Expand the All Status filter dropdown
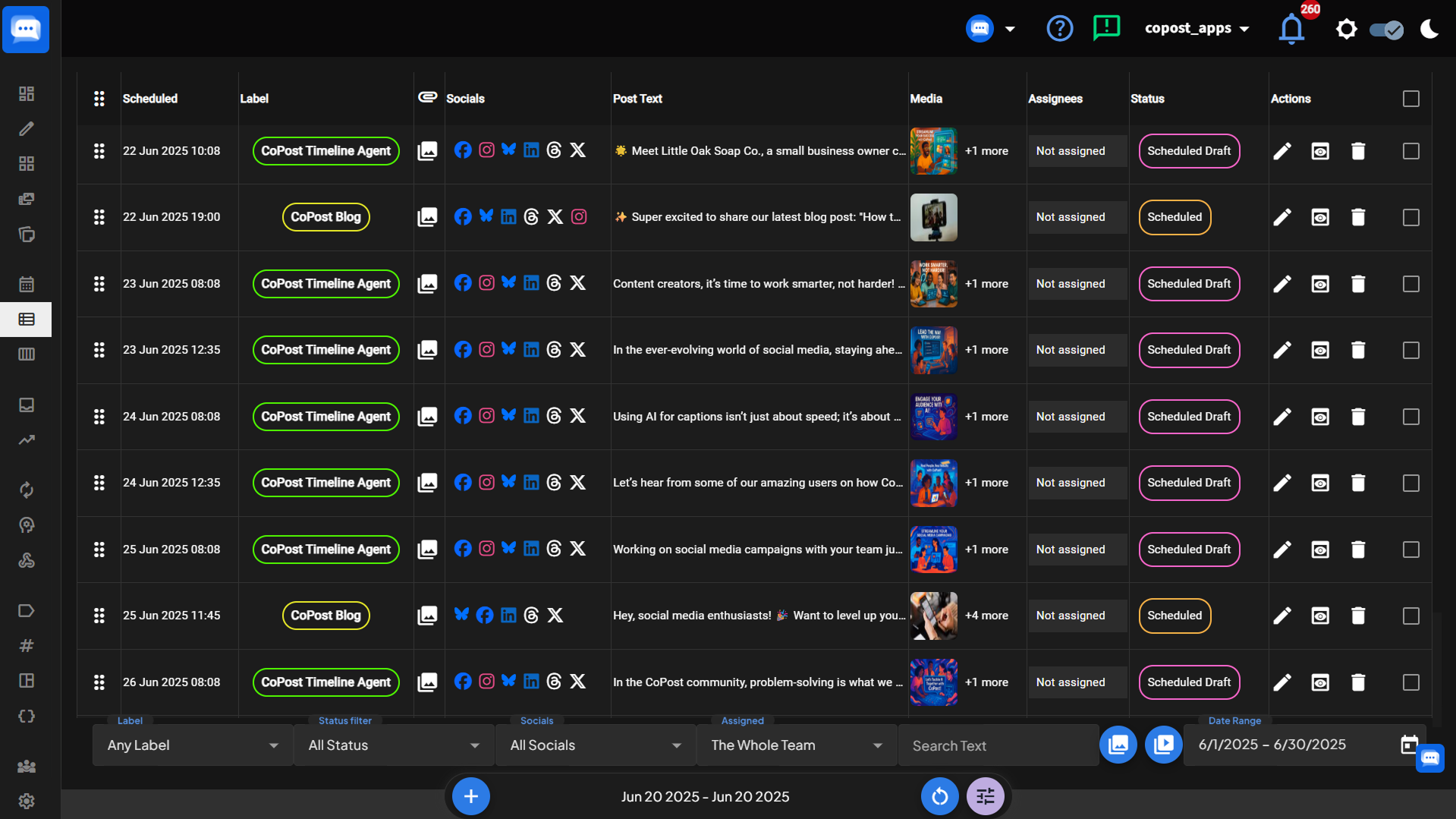The height and width of the screenshot is (819, 1456). point(394,745)
